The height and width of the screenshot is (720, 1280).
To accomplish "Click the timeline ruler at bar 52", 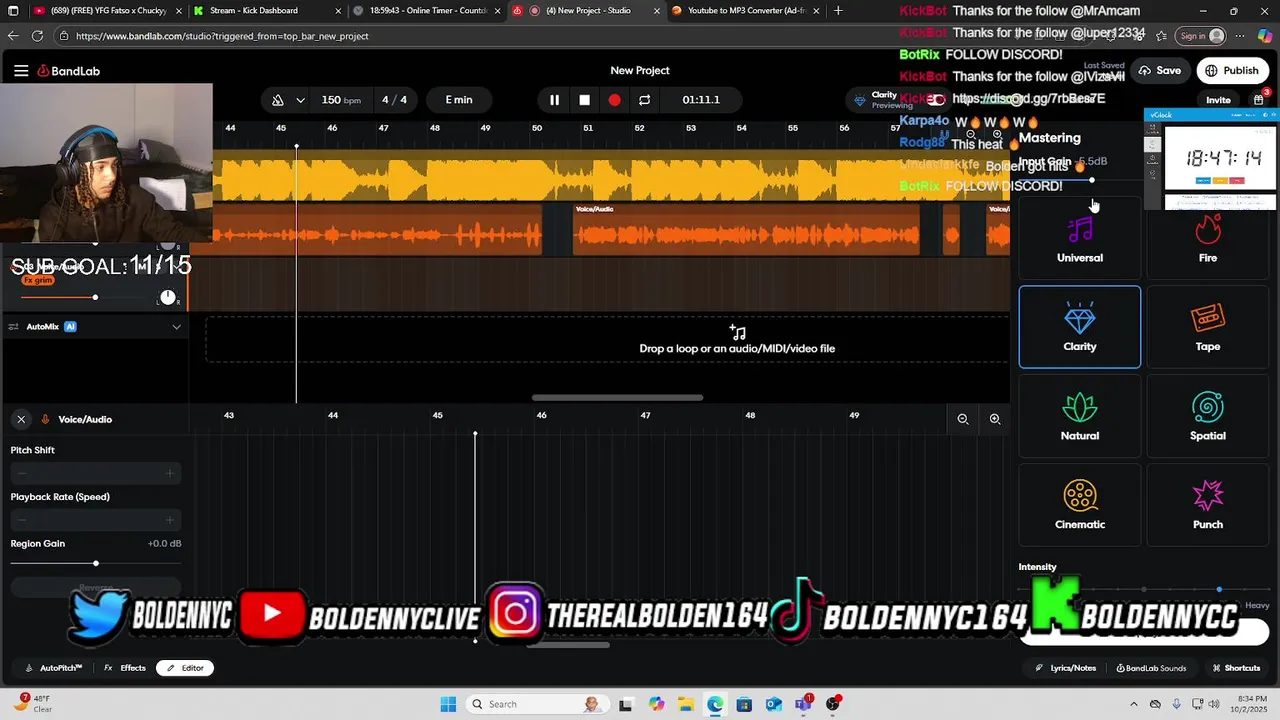I will [x=639, y=128].
